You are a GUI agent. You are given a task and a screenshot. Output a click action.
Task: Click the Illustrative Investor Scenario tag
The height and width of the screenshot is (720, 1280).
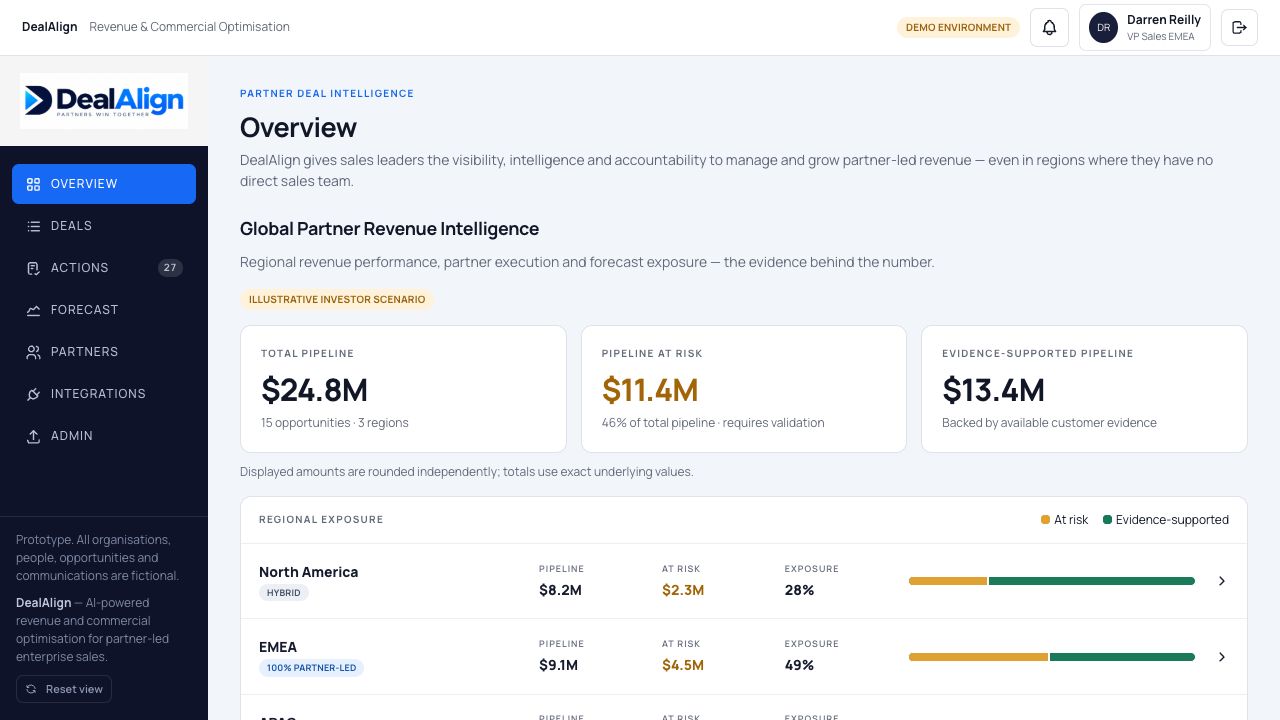click(x=337, y=299)
